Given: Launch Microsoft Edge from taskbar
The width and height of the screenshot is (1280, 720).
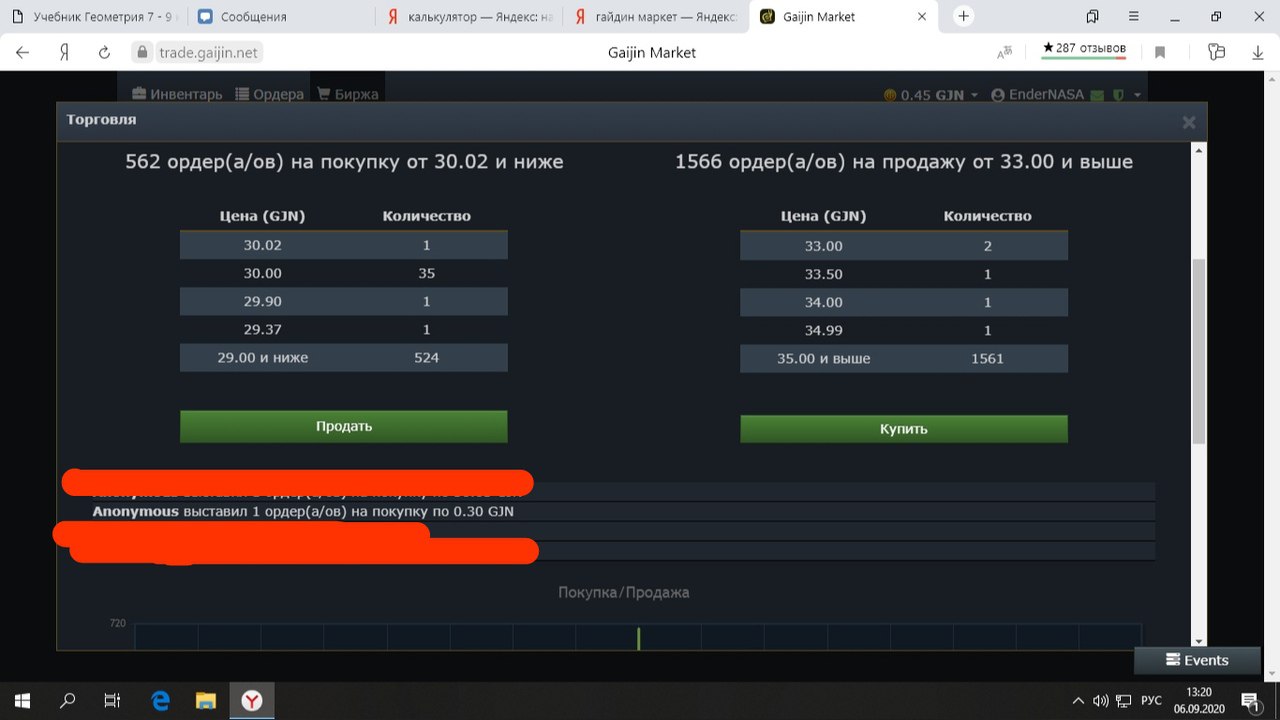Looking at the screenshot, I should (x=160, y=701).
